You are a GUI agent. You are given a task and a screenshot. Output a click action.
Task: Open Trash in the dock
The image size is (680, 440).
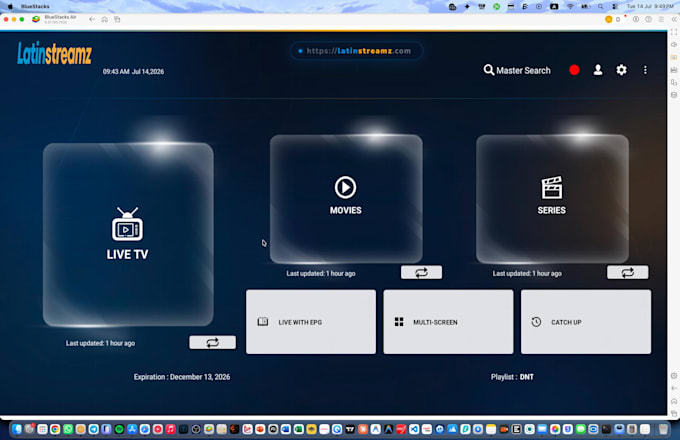click(664, 429)
